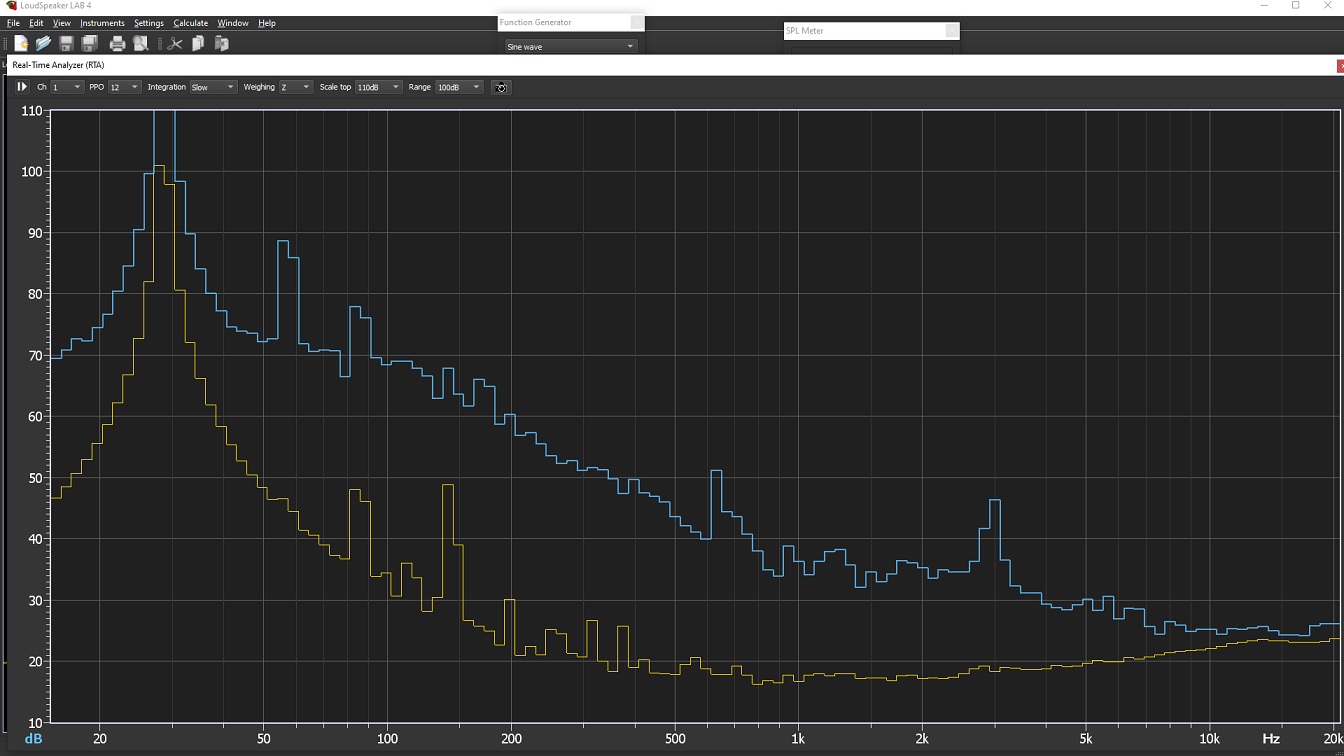Open the Weighing Z dropdown
This screenshot has width=1344, height=756.
pos(295,88)
